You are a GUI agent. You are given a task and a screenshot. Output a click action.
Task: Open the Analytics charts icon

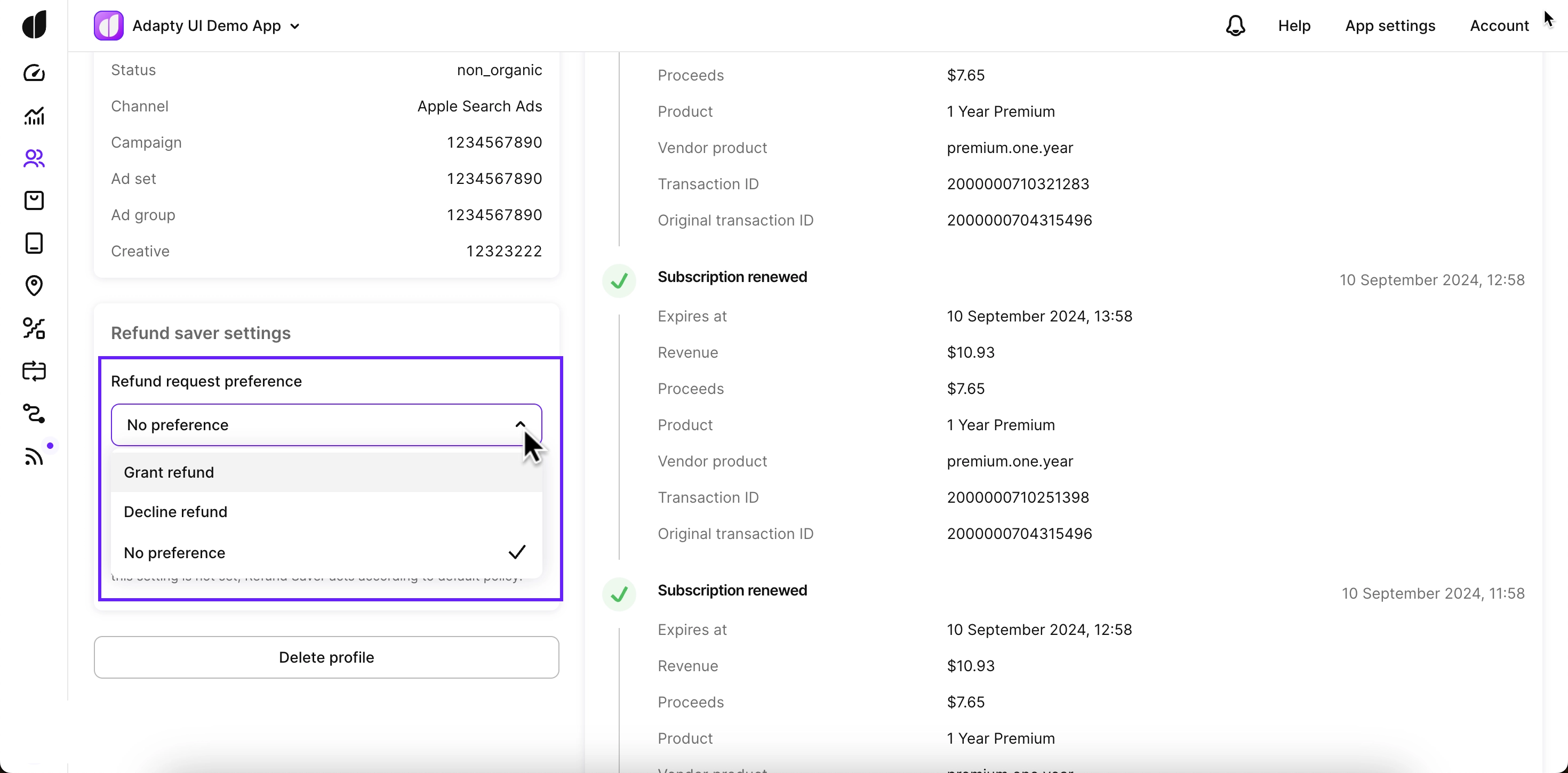[x=35, y=116]
